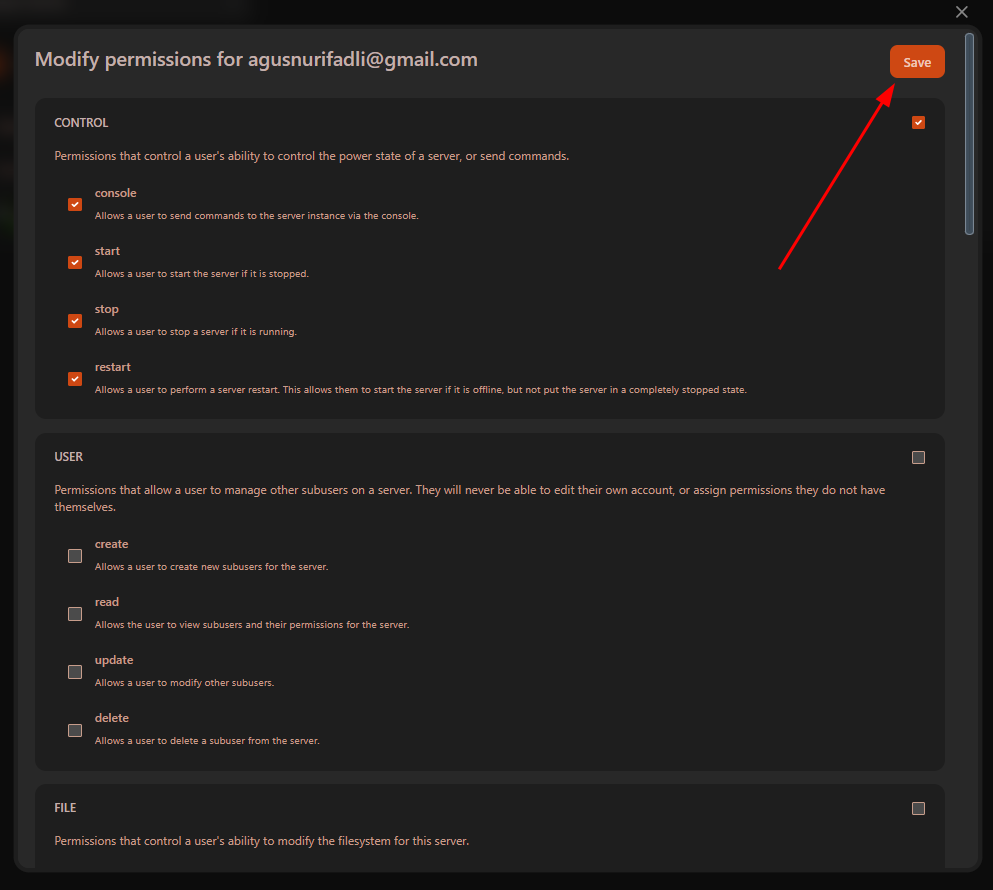Enable the create subuser permission
The image size is (993, 890).
(75, 556)
